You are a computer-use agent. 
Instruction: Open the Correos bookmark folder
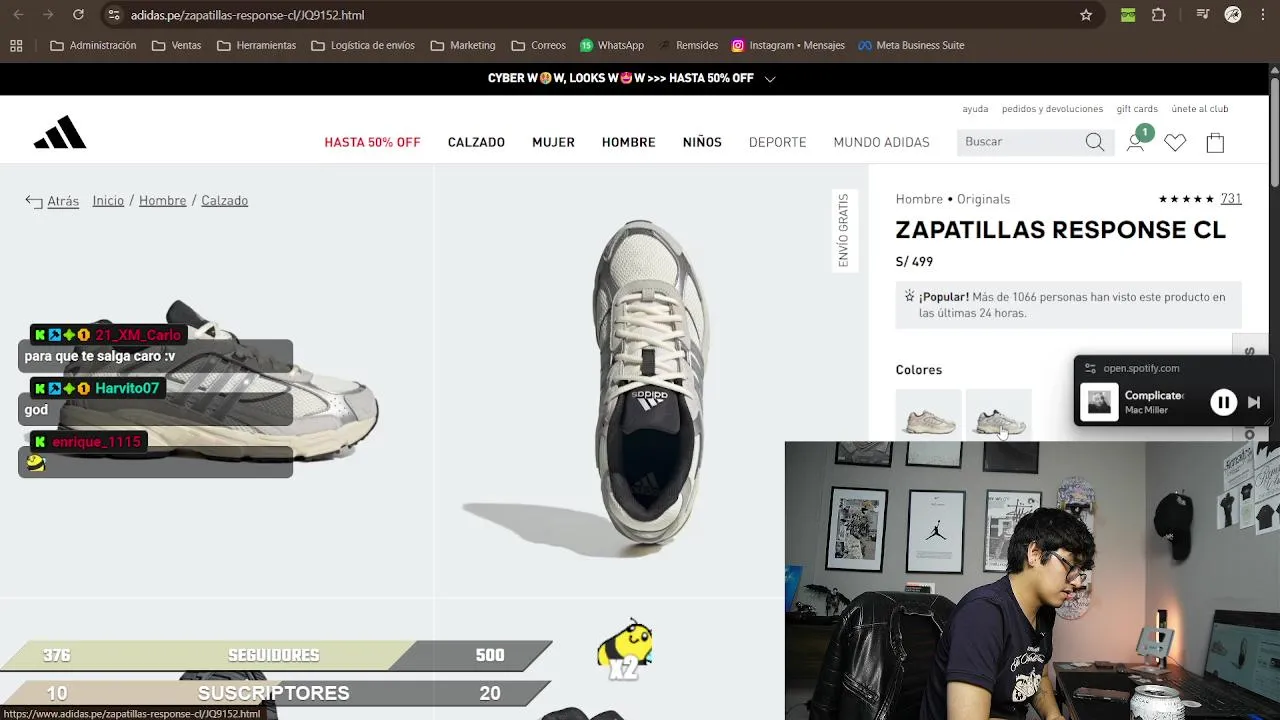pyautogui.click(x=538, y=45)
